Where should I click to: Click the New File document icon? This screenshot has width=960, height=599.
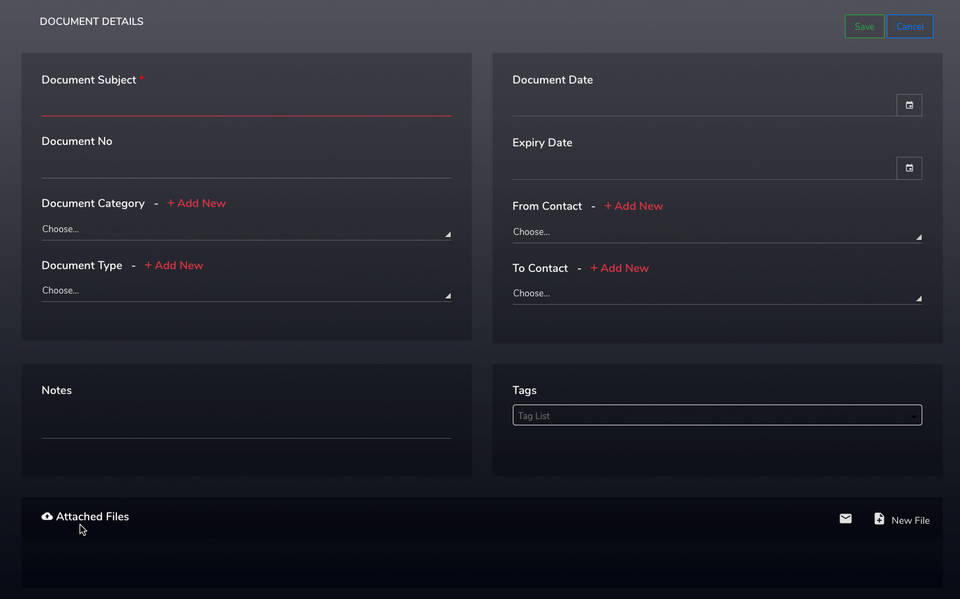879,519
